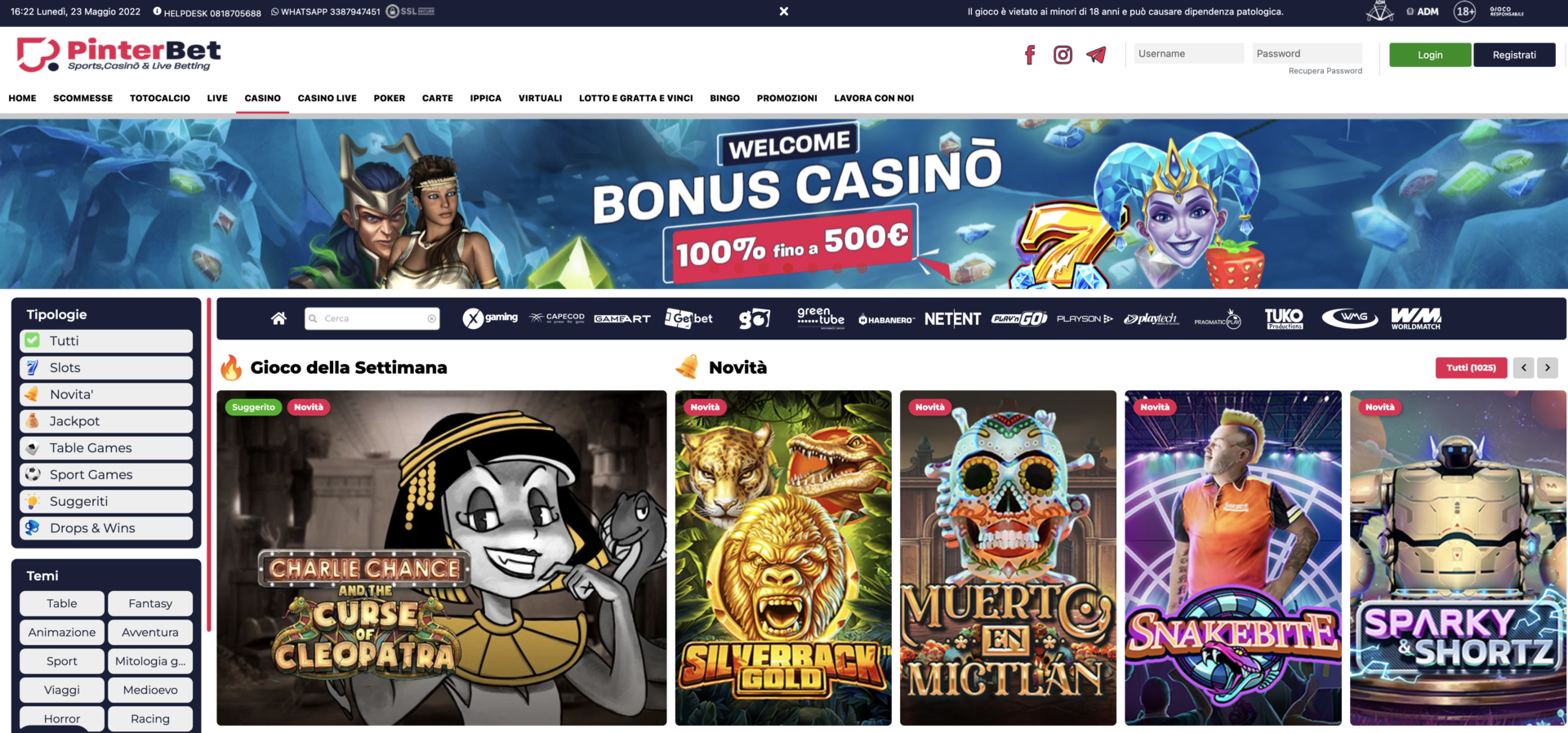Show previous Novità games with left arrow
This screenshot has width=1568, height=733.
click(x=1523, y=367)
